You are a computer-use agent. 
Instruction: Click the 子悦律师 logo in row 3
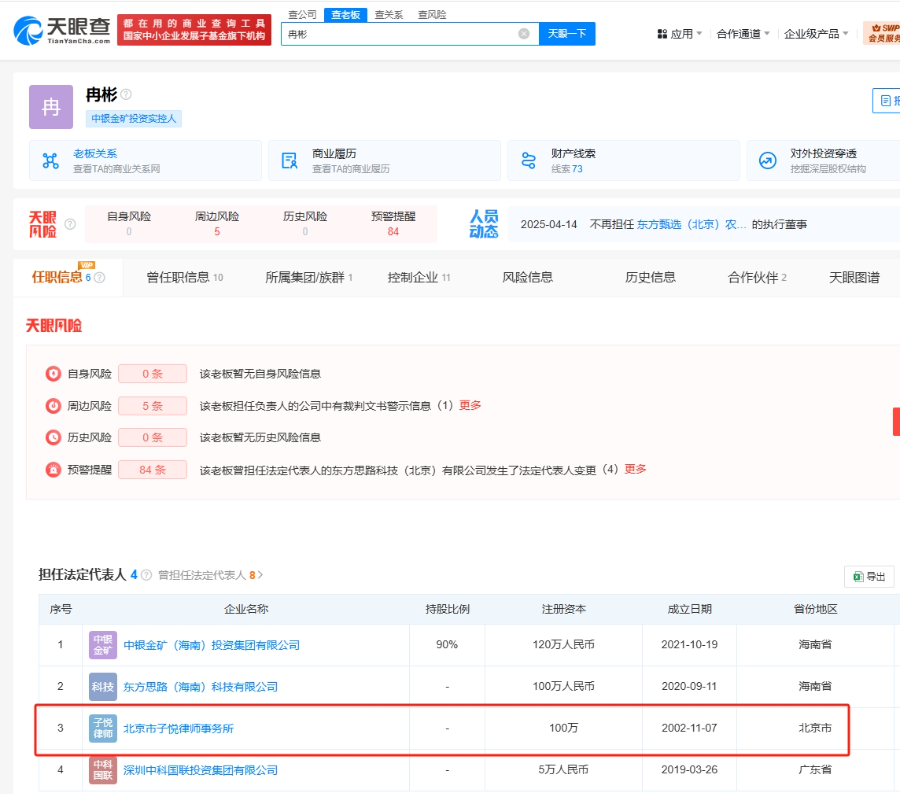pyautogui.click(x=103, y=728)
